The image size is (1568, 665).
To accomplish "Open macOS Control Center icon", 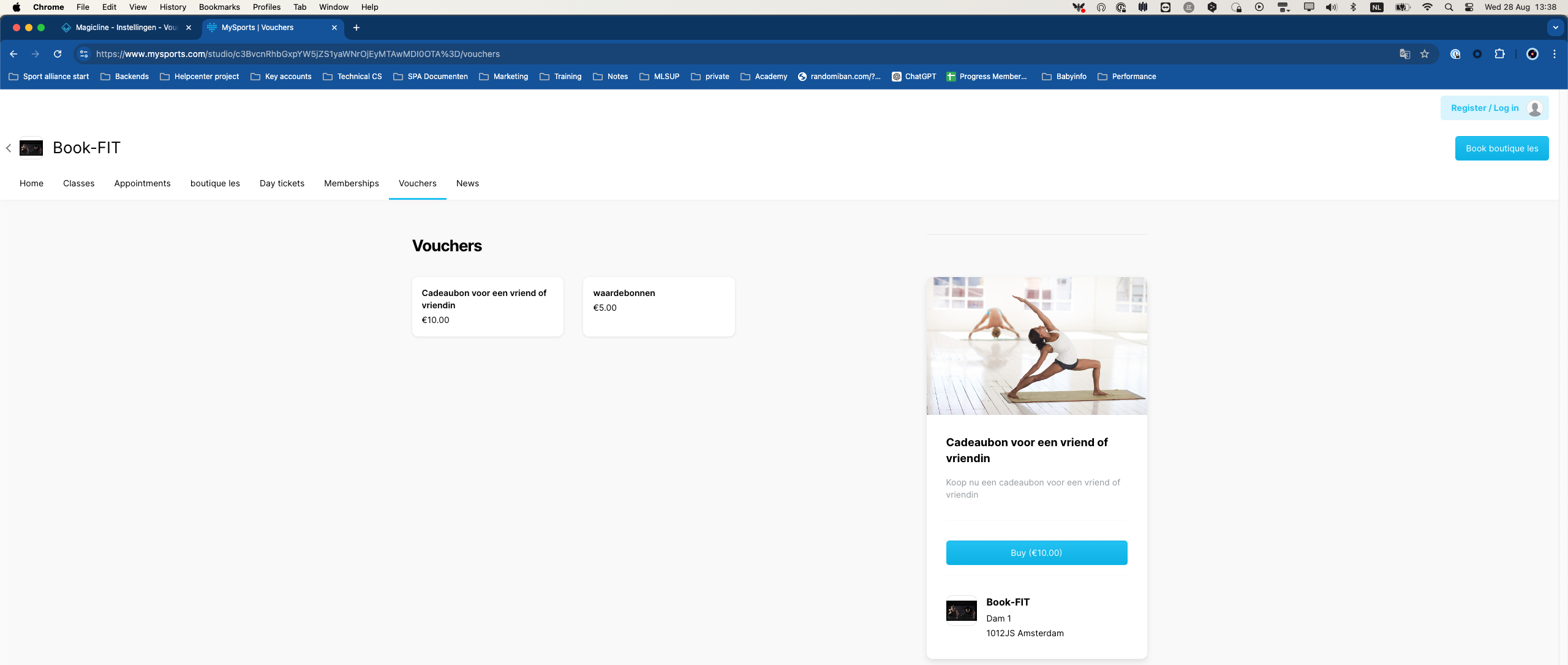I will pos(1469,7).
